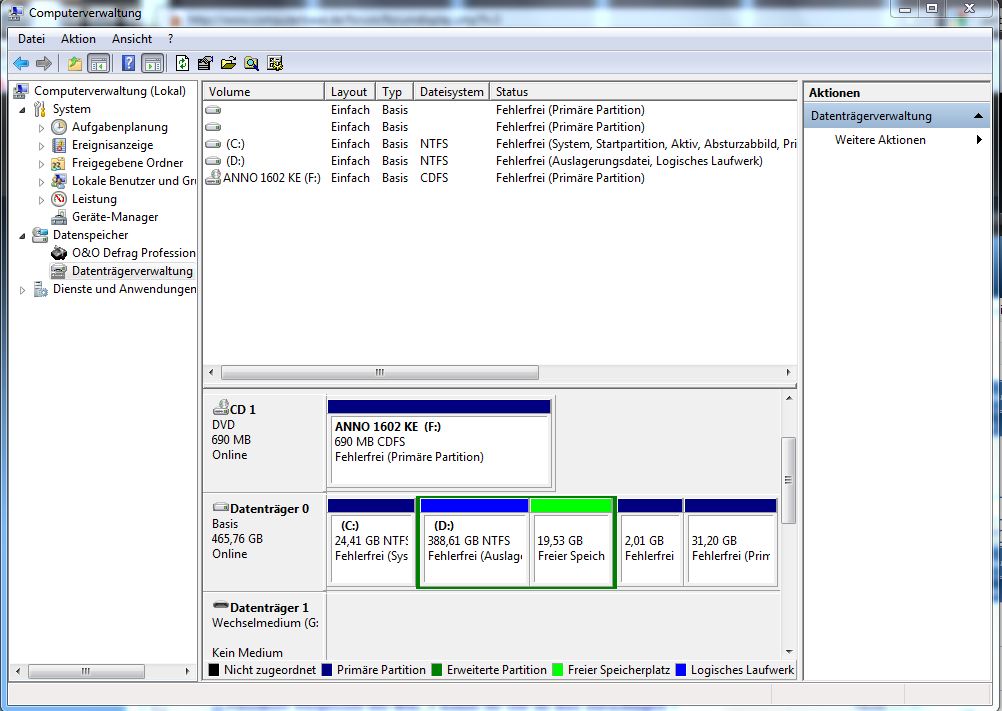Click the volume list horizontal scrollbar thumb
The width and height of the screenshot is (1002, 711).
pyautogui.click(x=380, y=372)
